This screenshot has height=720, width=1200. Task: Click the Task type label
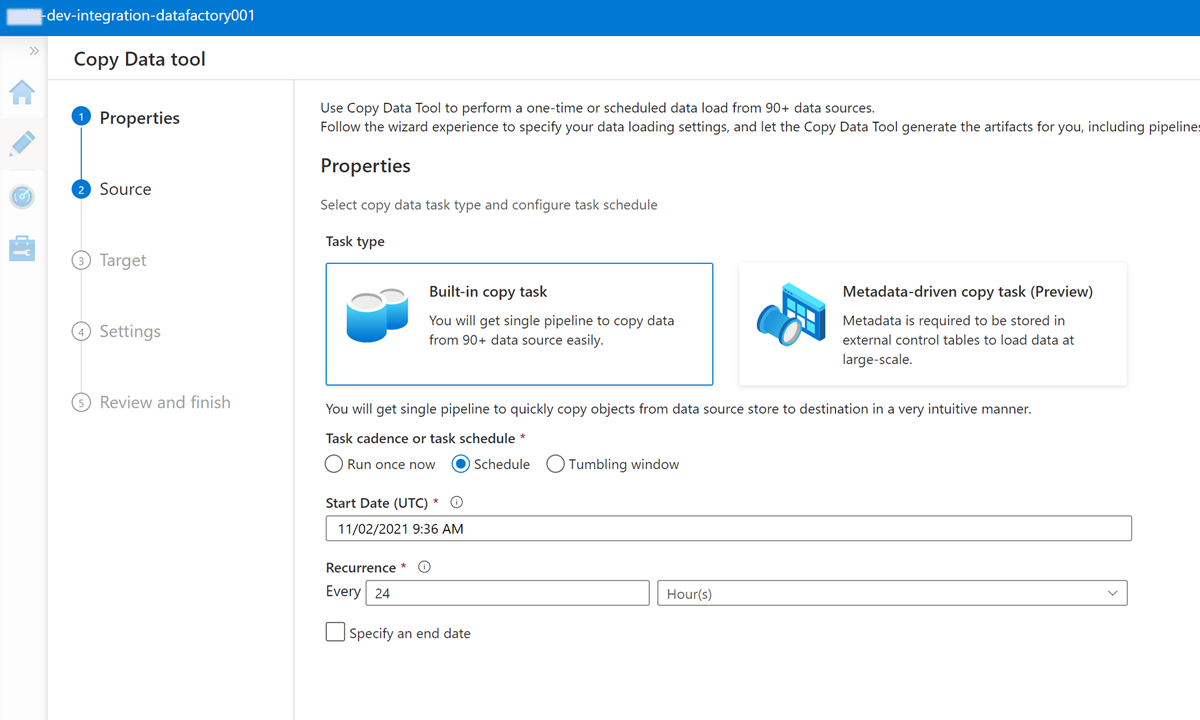[x=355, y=241]
